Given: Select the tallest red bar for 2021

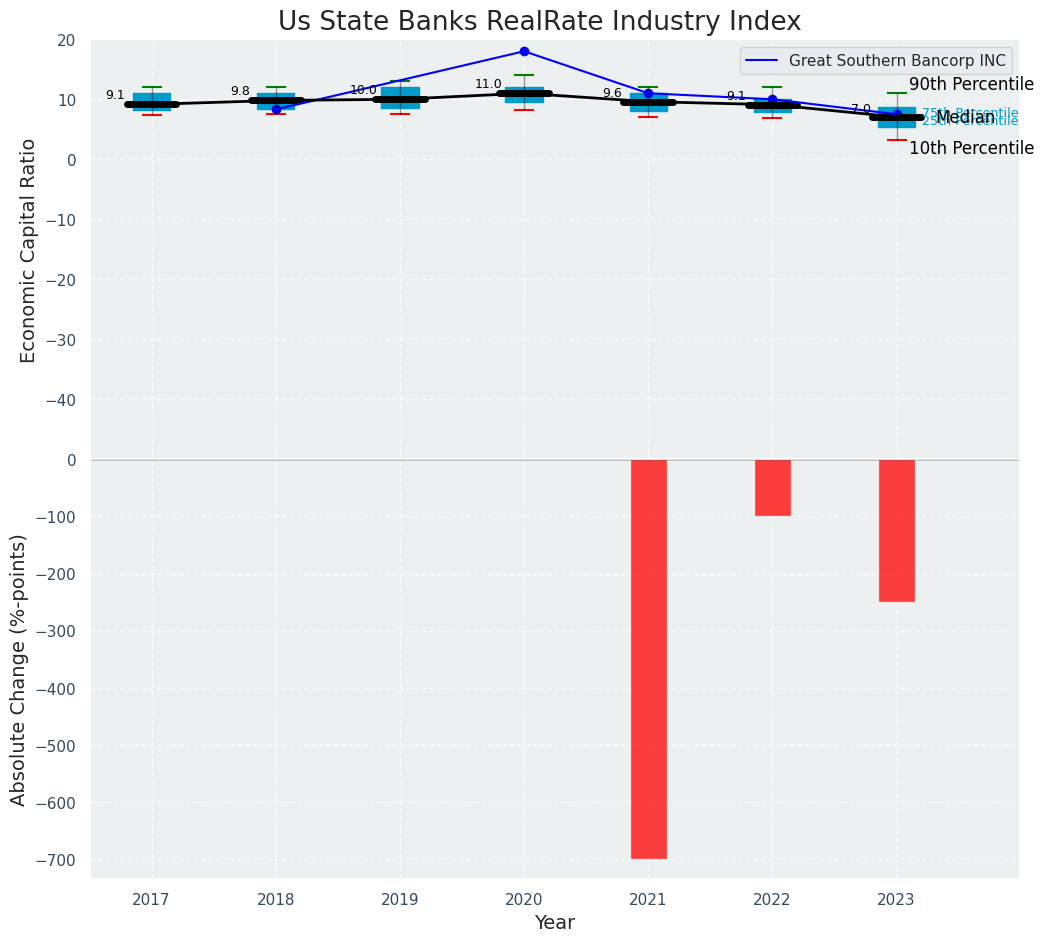Looking at the screenshot, I should pos(648,658).
